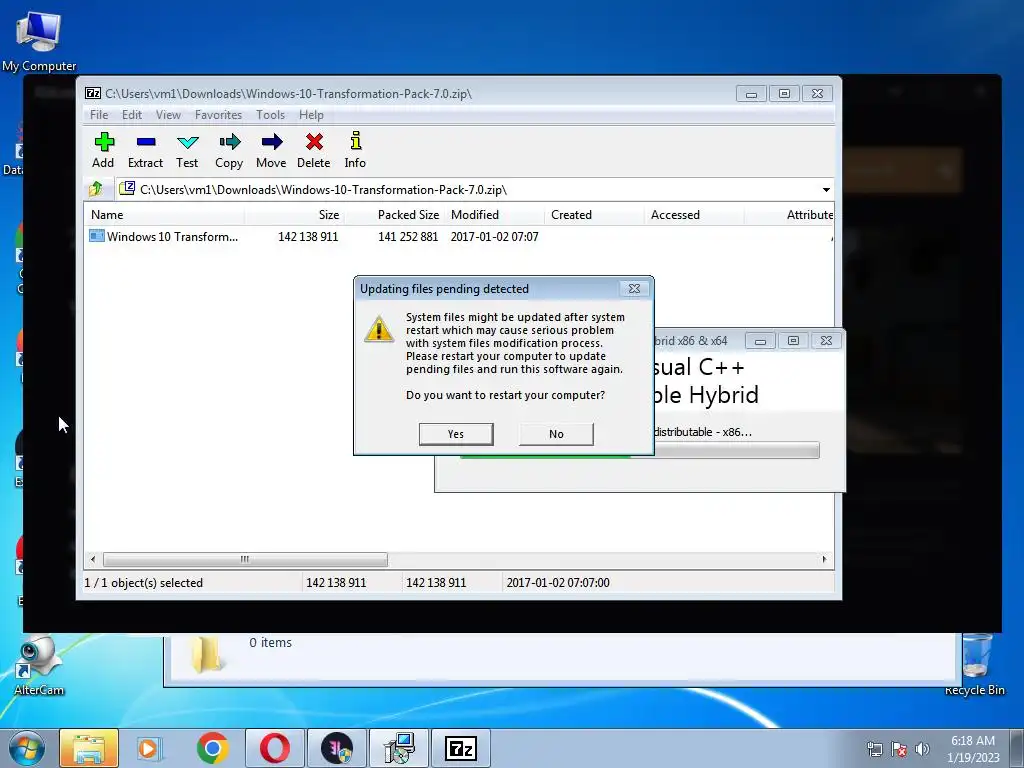Extract files using the Extract icon
This screenshot has width=1024, height=768.
coord(145,151)
